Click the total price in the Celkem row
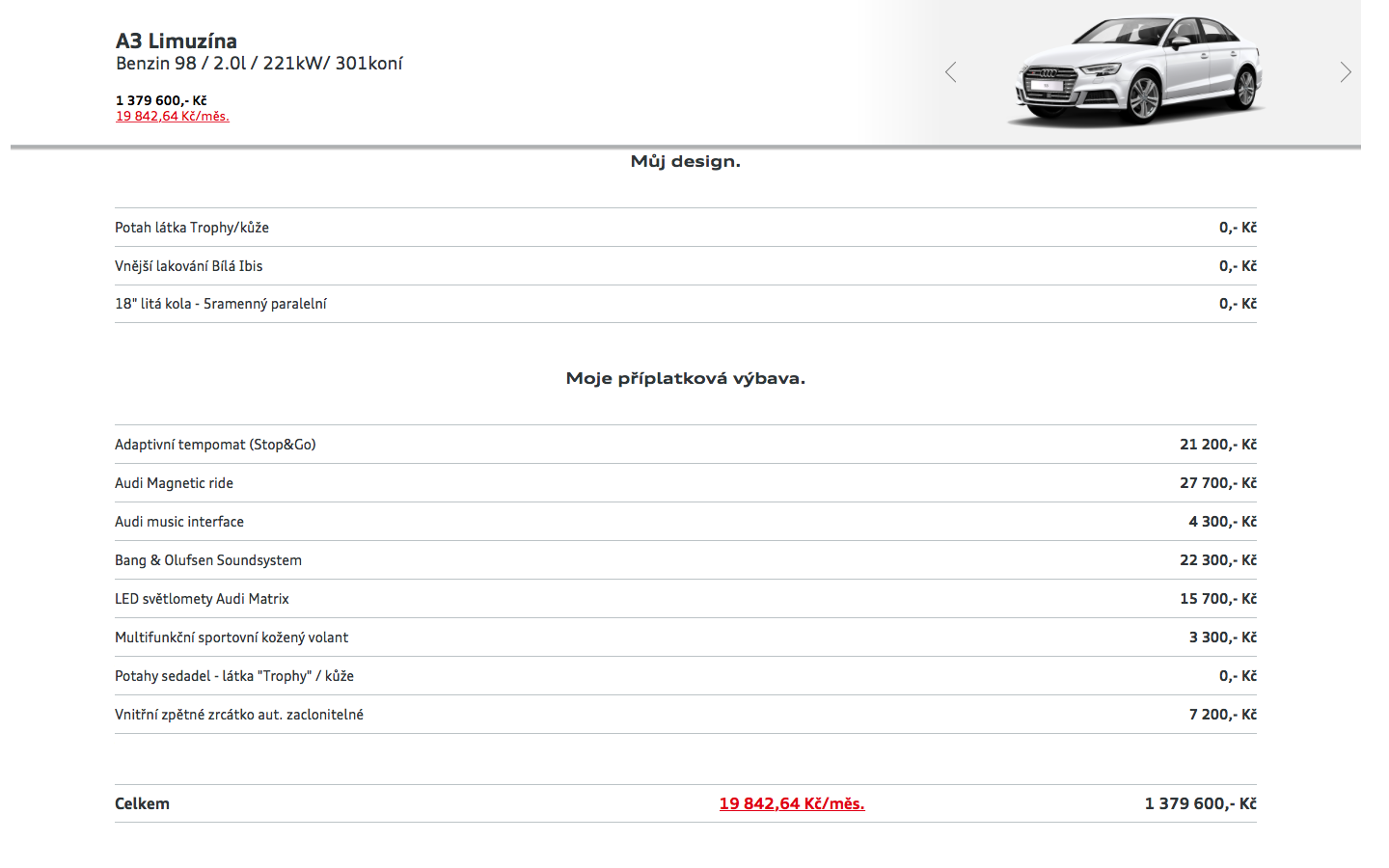 1200,803
